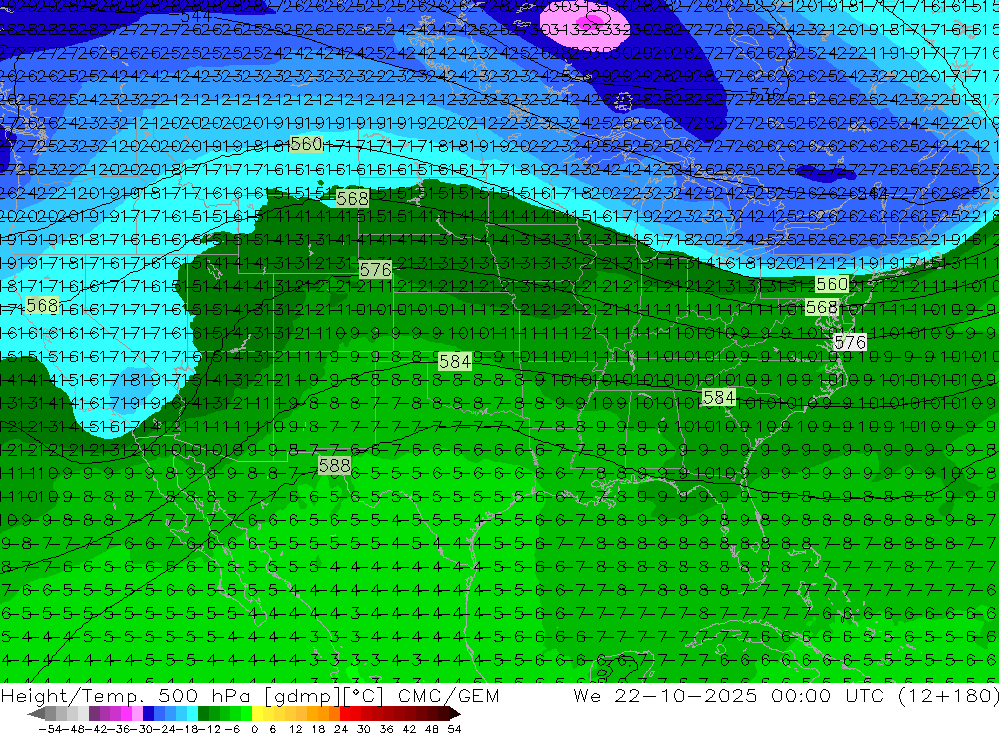Click the '-30' legend value
This screenshot has width=1000, height=733.
tap(142, 729)
